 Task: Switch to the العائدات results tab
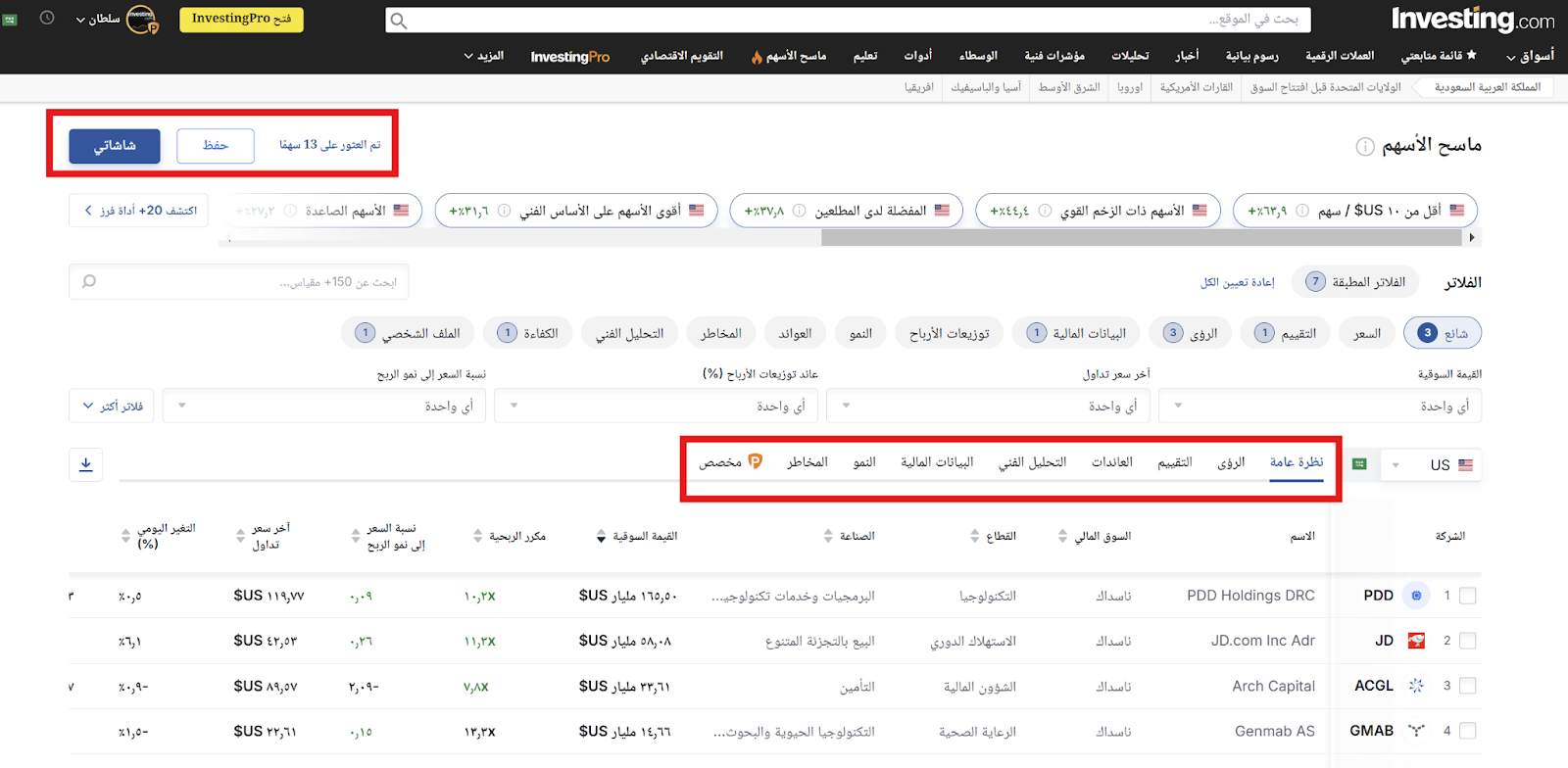pyautogui.click(x=1112, y=462)
